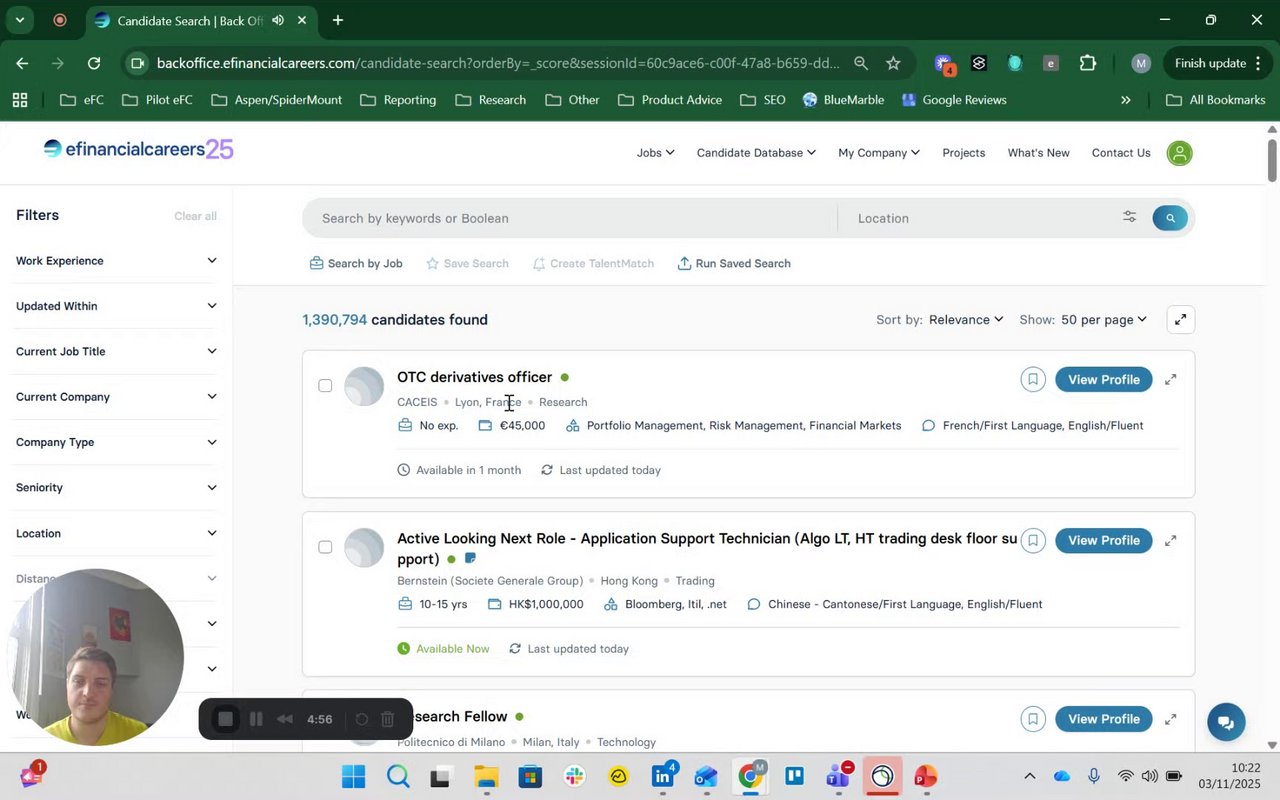Toggle full-screen results view icon
Screen dimensions: 1280x800
click(x=1180, y=320)
